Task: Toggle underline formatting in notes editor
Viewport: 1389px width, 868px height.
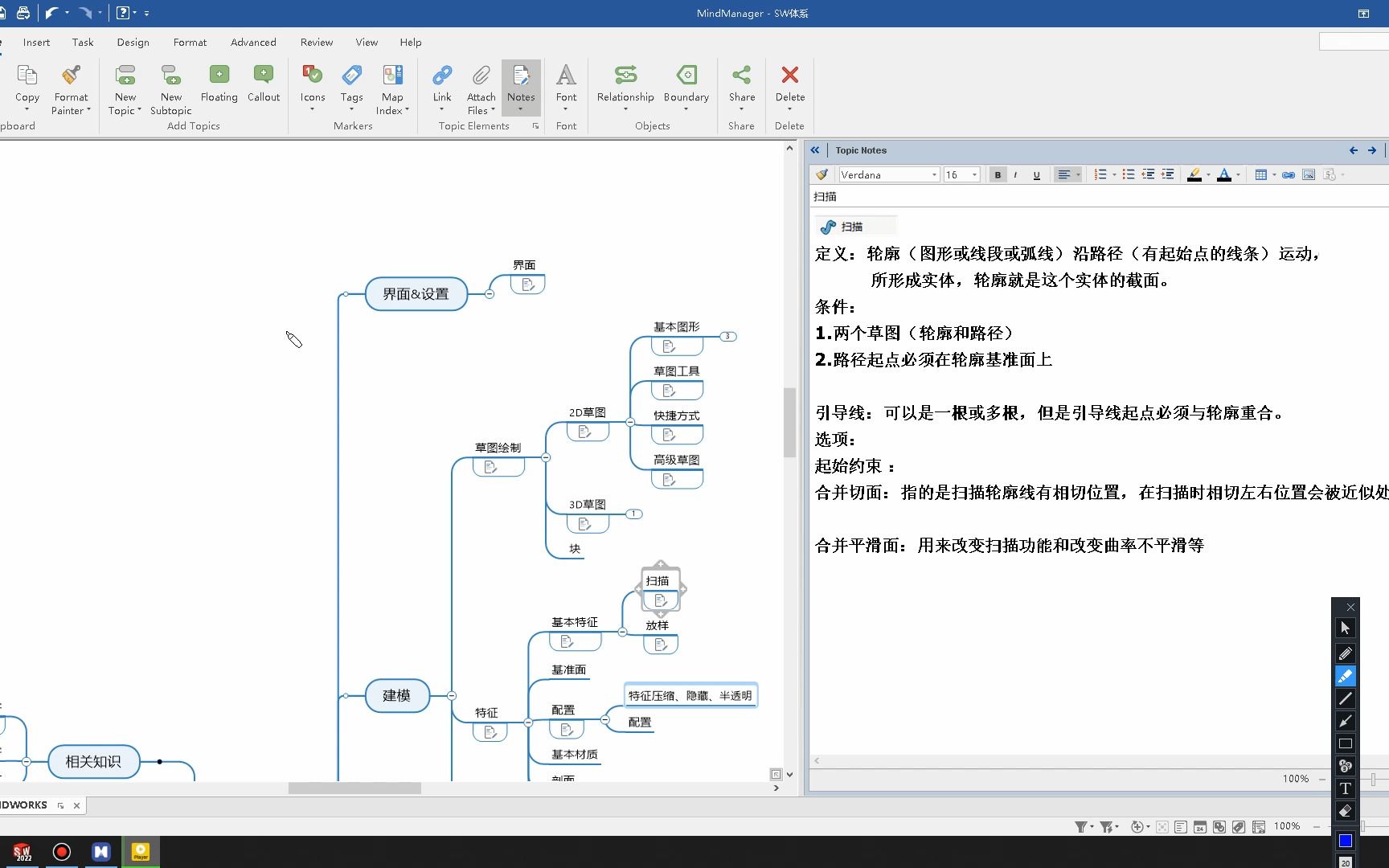Action: (1036, 174)
